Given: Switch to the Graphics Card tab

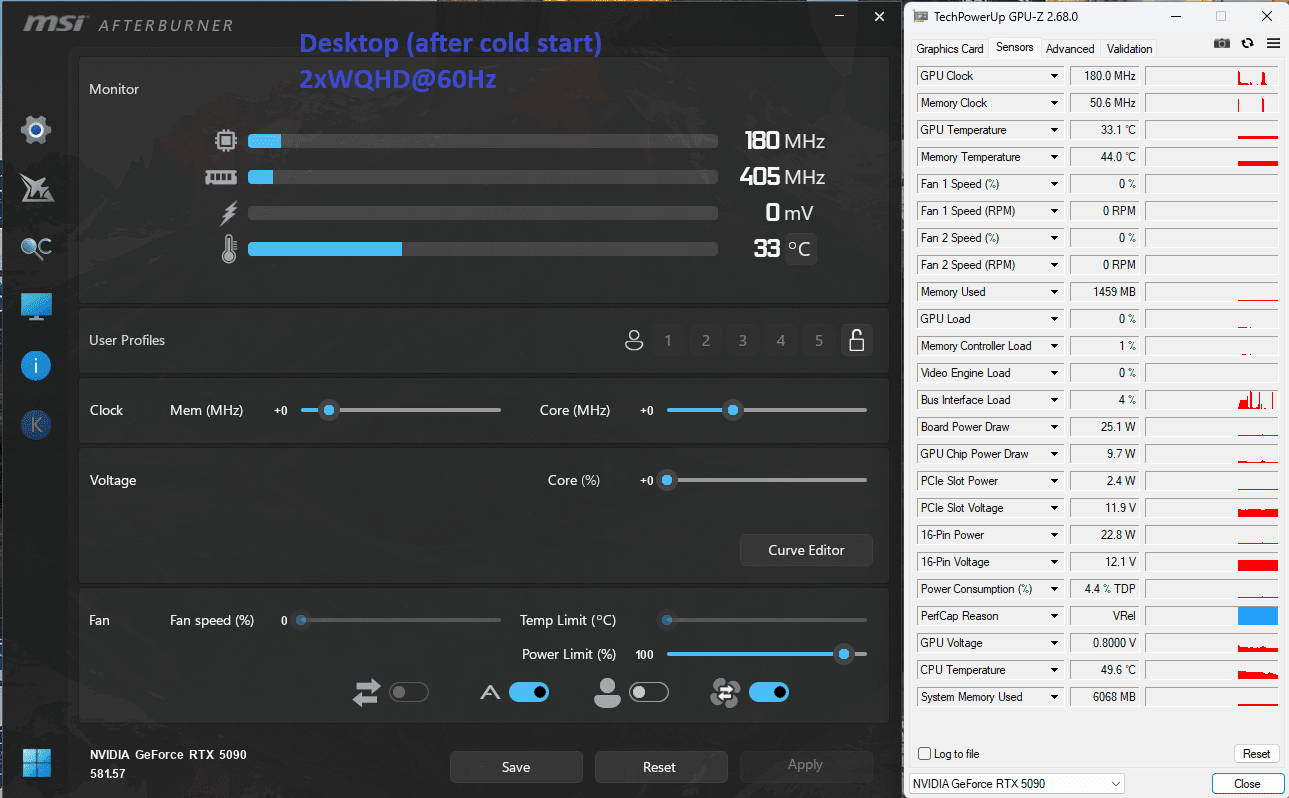Looking at the screenshot, I should tap(950, 48).
